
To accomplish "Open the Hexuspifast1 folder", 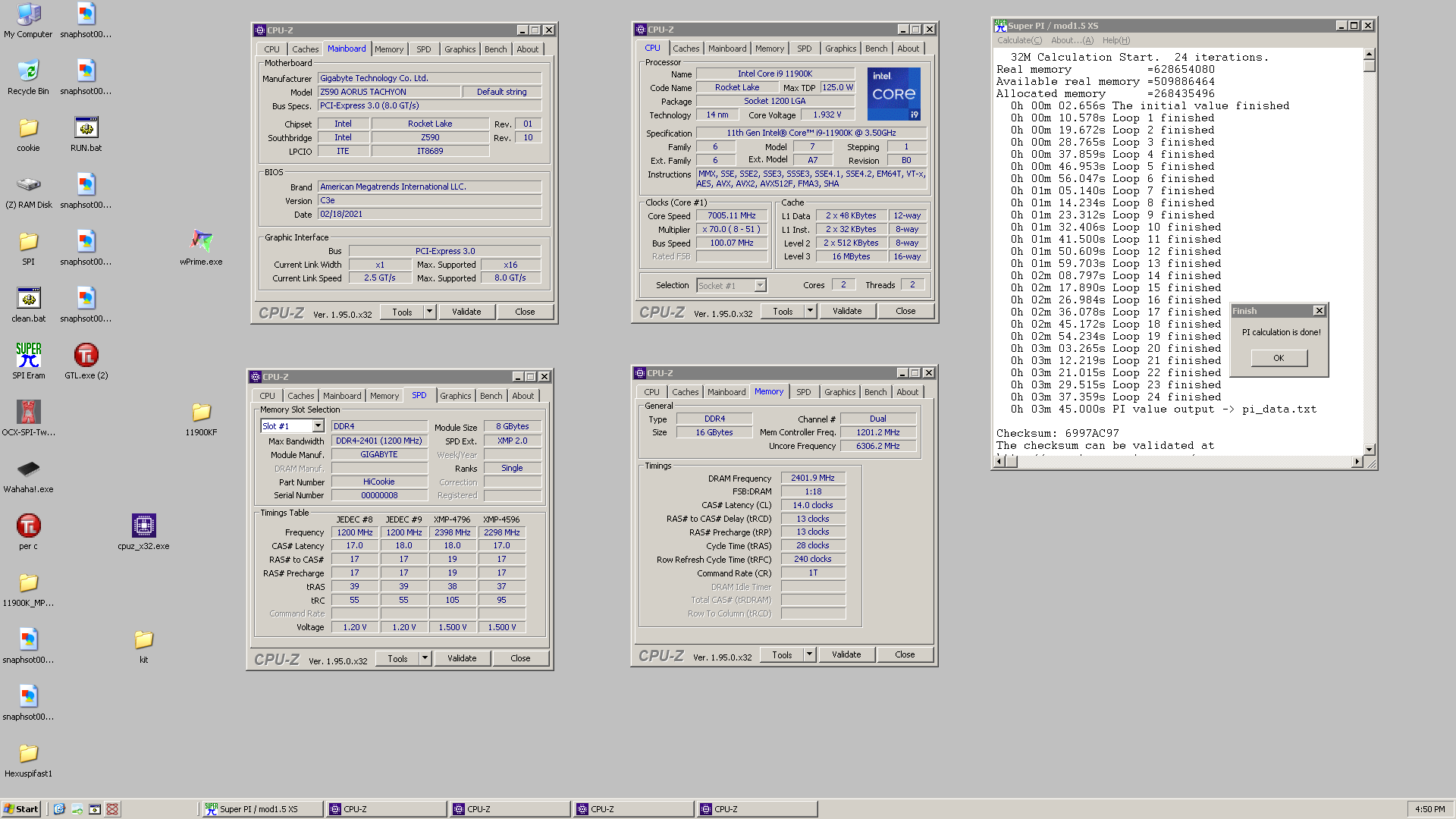I will click(x=28, y=760).
